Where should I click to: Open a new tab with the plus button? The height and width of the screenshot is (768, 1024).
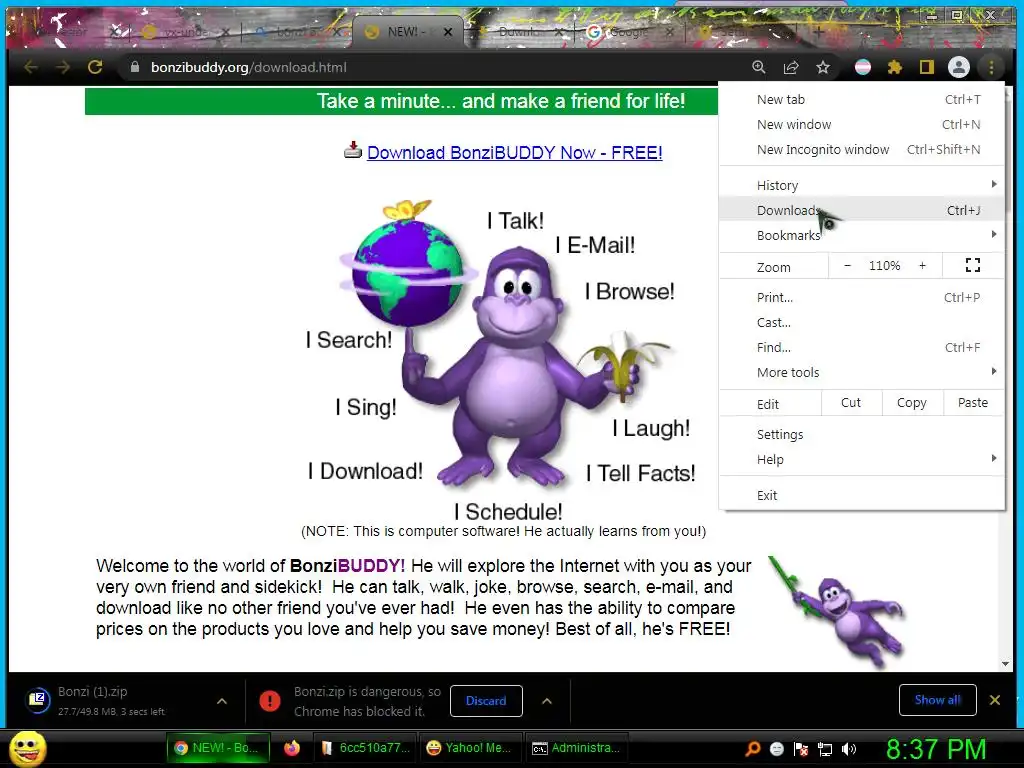(818, 31)
